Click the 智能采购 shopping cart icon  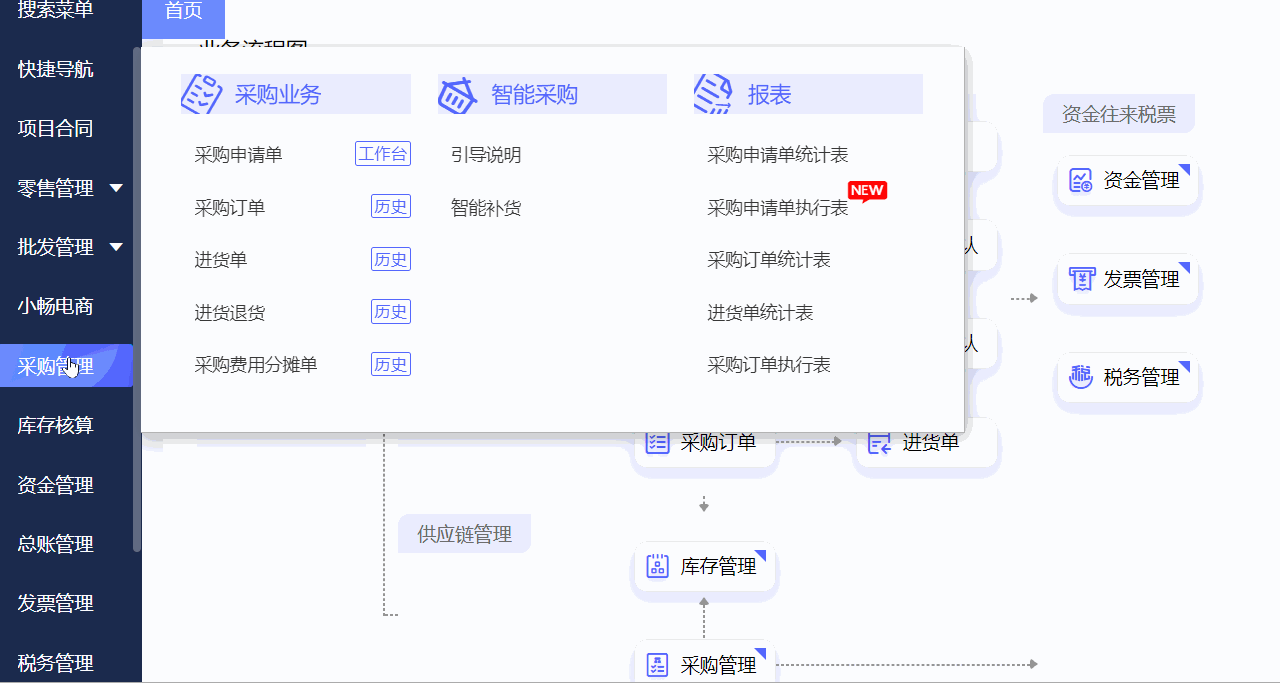(x=458, y=93)
